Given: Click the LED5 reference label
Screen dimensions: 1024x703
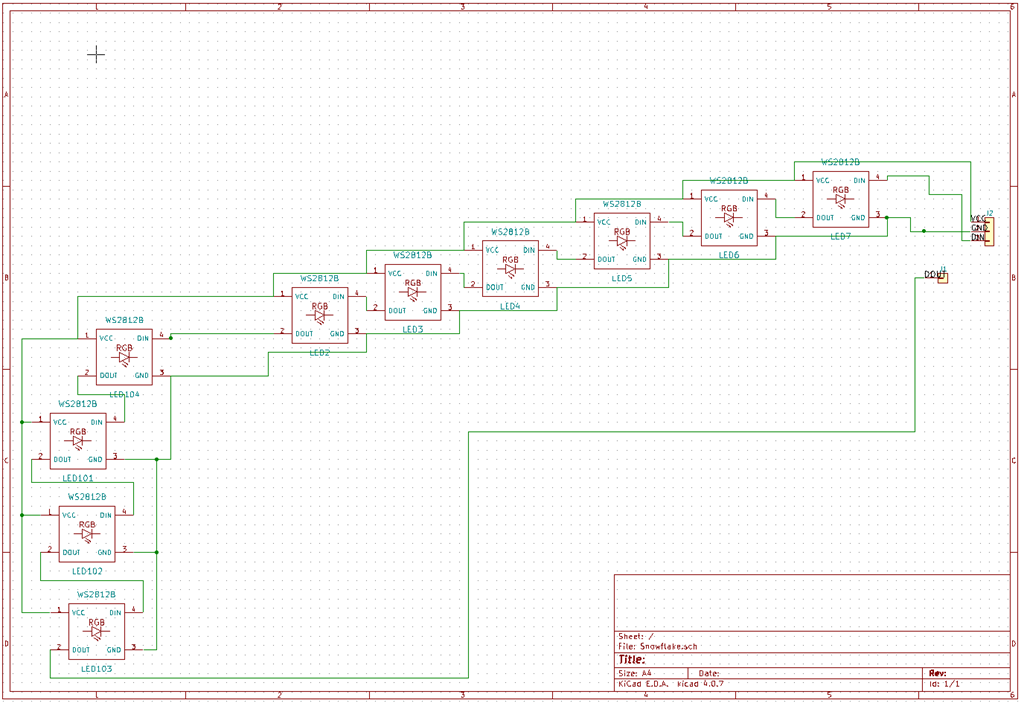Looking at the screenshot, I should (622, 278).
